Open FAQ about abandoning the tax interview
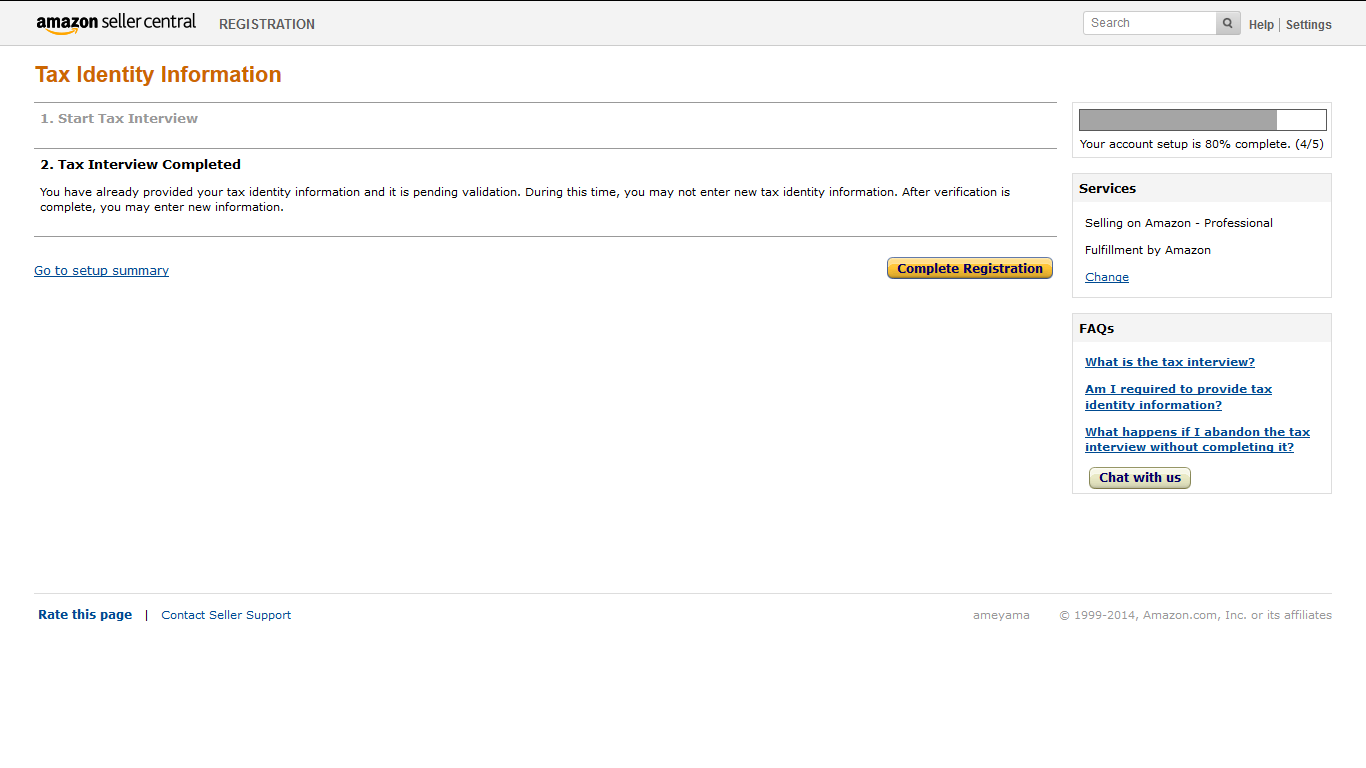 (1197, 439)
